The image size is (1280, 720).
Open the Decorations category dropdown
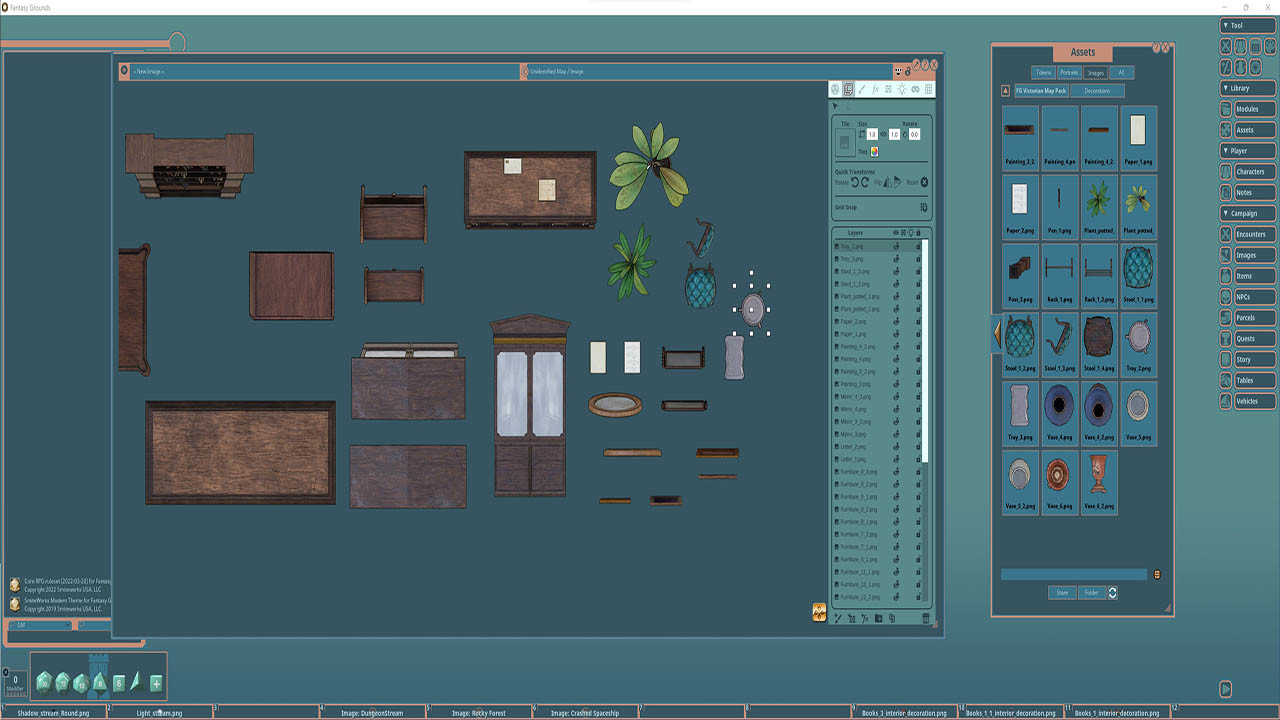1097,90
